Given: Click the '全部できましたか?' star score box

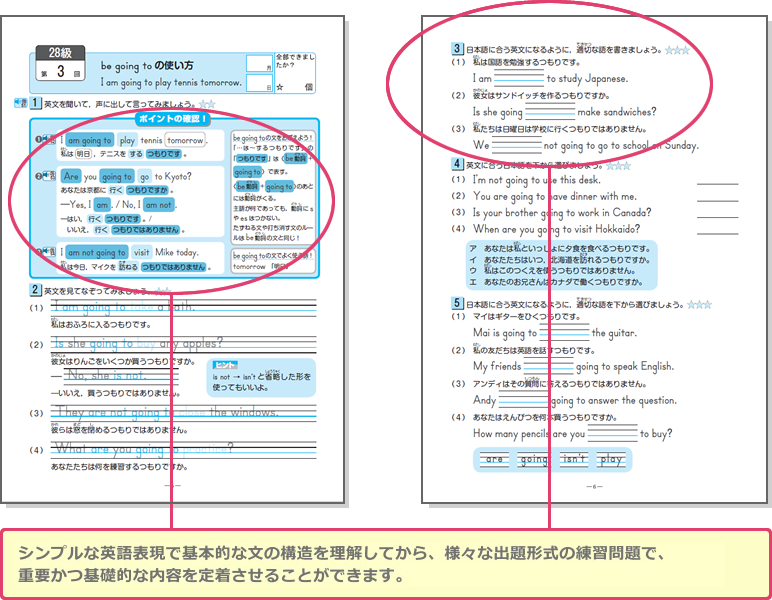Looking at the screenshot, I should (x=294, y=72).
